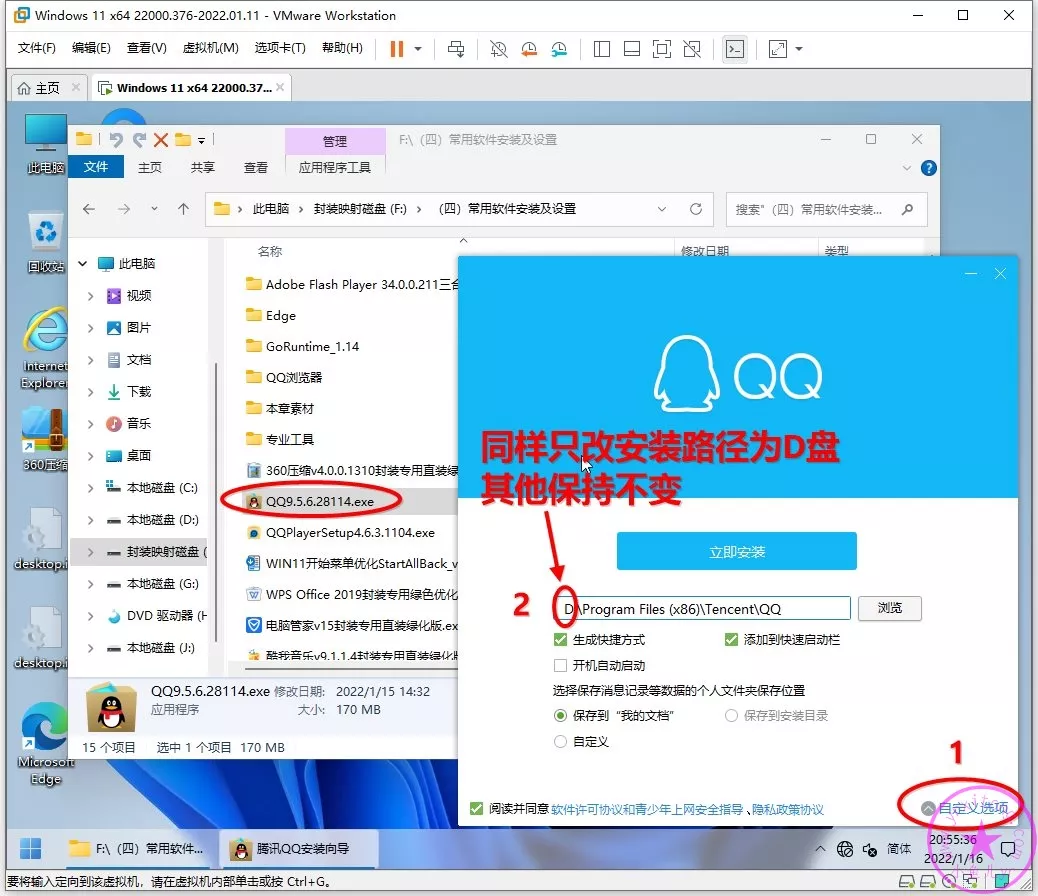Open the VMware console view icon
Viewport: 1038px width, 896px height.
pos(735,49)
